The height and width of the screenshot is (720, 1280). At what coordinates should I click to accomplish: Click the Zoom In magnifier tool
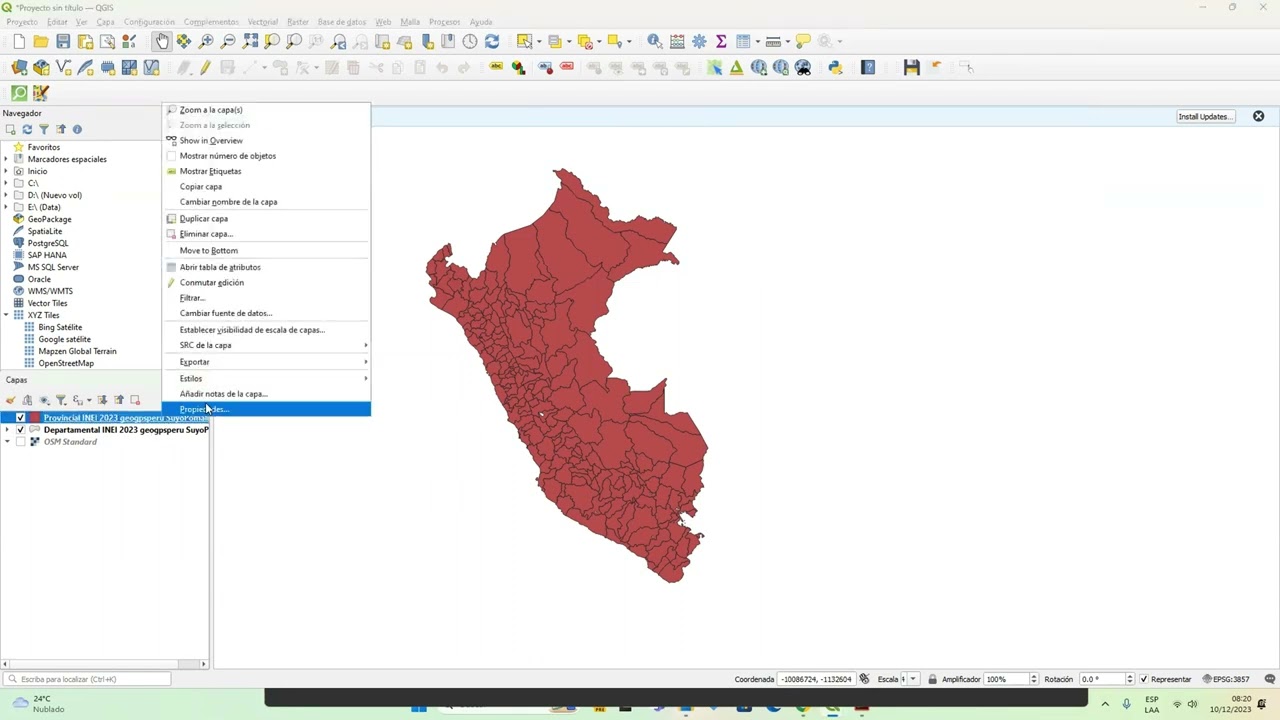click(206, 41)
